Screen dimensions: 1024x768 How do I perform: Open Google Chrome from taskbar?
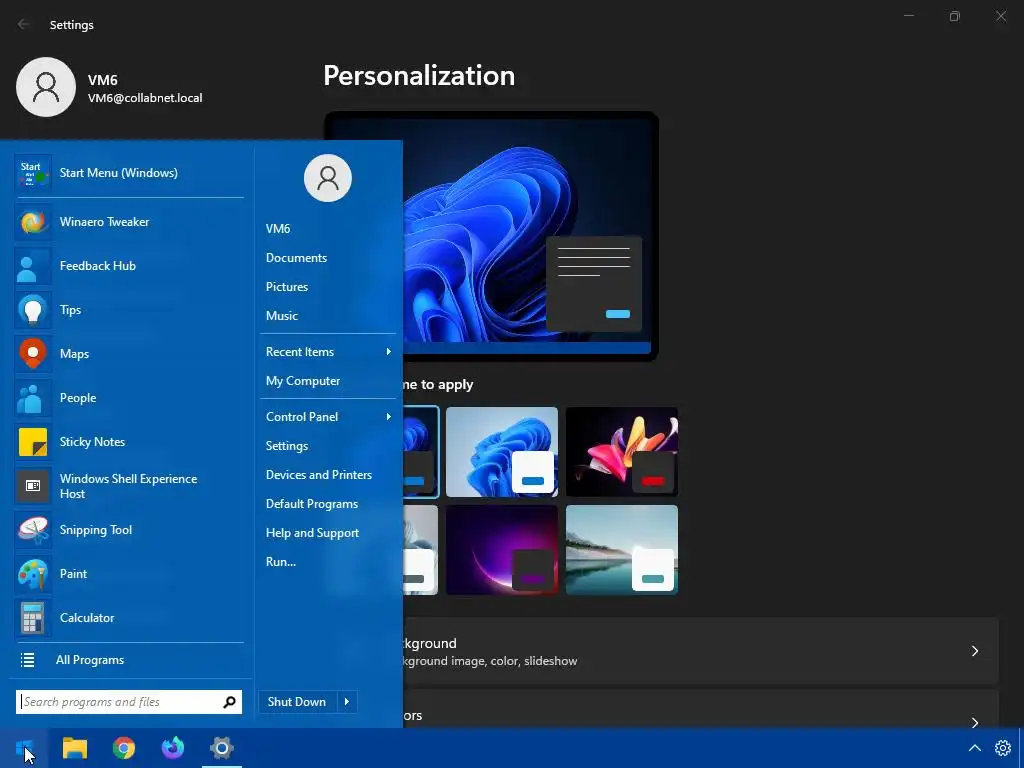click(x=123, y=748)
